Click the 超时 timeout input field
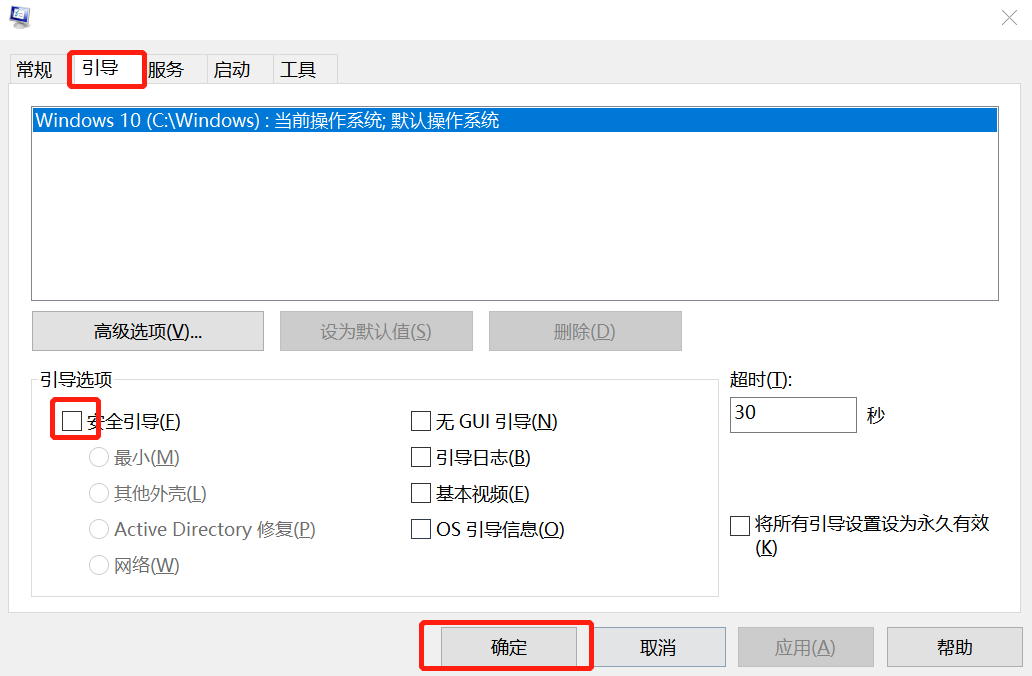This screenshot has height=676, width=1032. (793, 414)
